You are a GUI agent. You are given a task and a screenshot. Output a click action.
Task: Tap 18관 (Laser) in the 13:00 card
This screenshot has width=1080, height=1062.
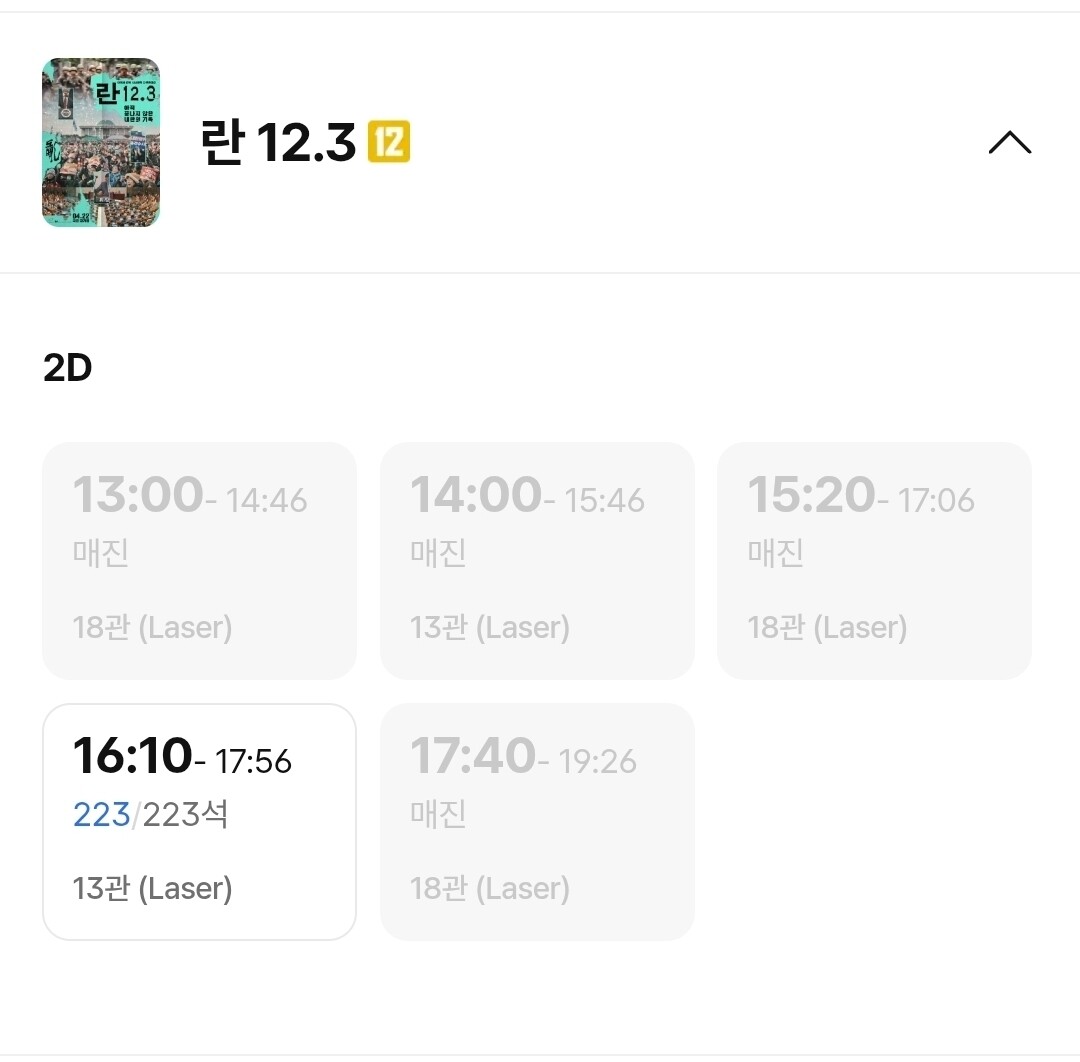(x=153, y=627)
